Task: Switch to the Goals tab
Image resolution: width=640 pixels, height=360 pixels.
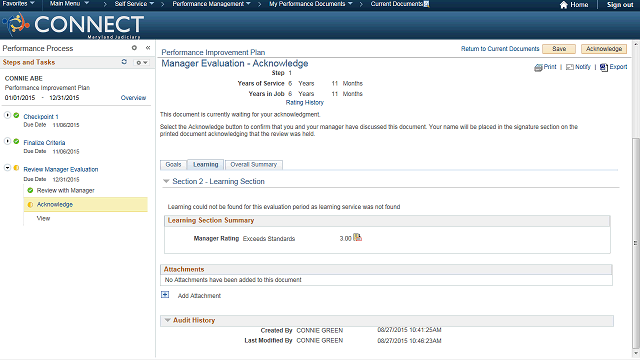Action: point(173,164)
